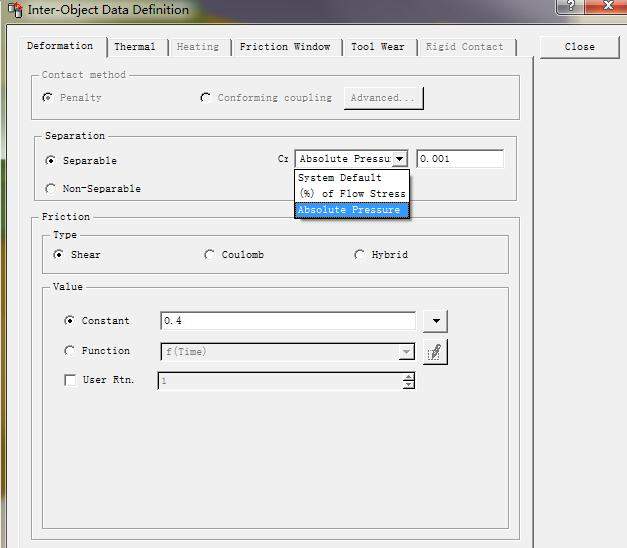Switch to the Deformation tab
The height and width of the screenshot is (548, 627).
pyautogui.click(x=60, y=46)
